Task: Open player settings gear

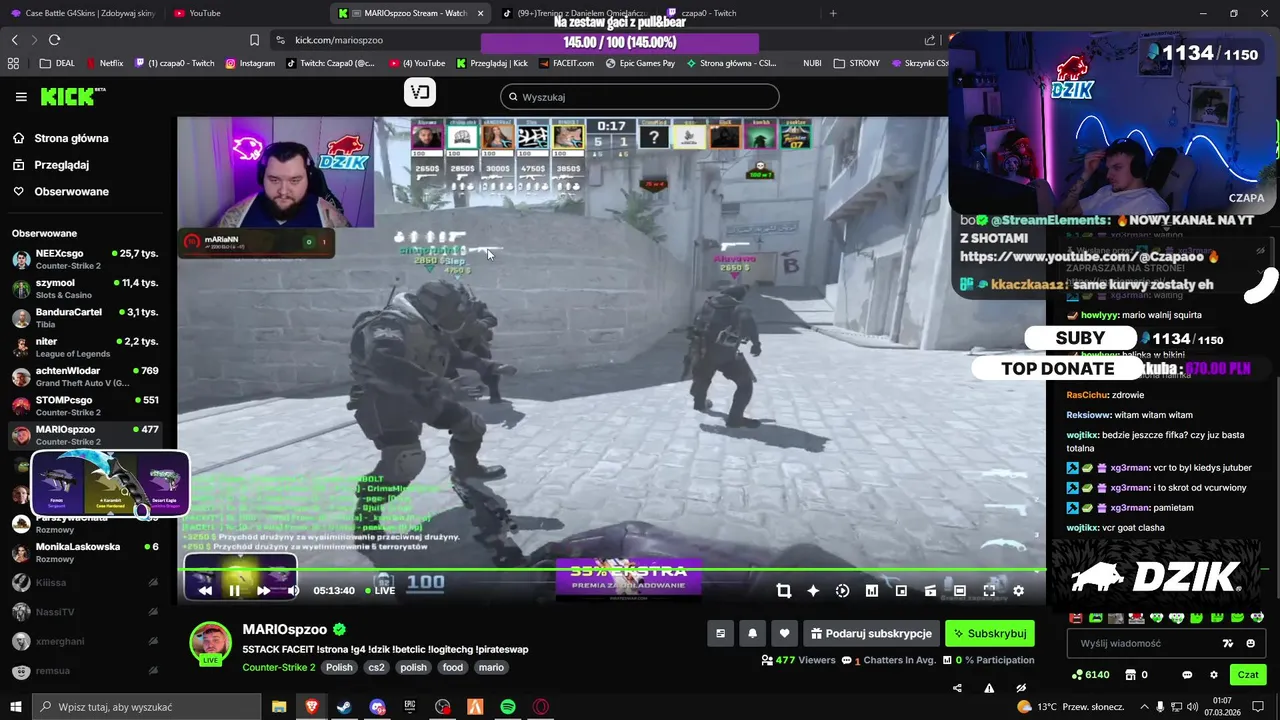Action: click(1018, 591)
